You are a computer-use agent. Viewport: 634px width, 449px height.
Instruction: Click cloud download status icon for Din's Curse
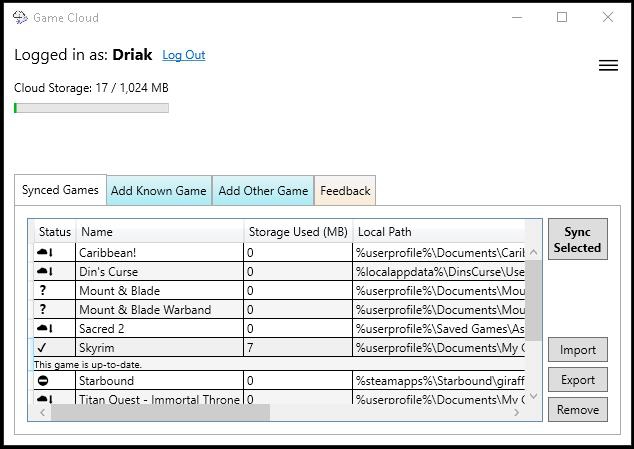(x=45, y=271)
